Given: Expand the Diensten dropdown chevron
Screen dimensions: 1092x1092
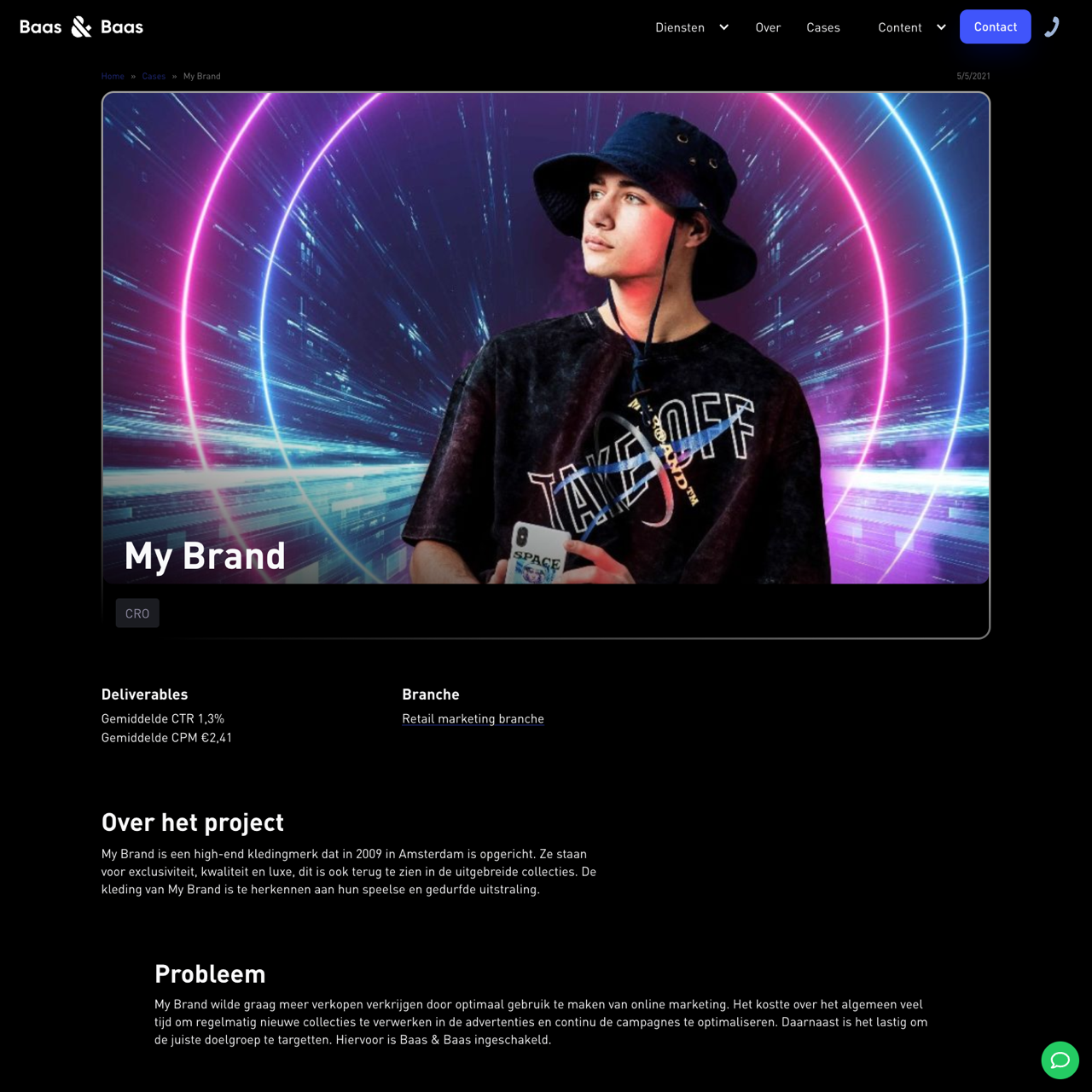Looking at the screenshot, I should pos(723,27).
